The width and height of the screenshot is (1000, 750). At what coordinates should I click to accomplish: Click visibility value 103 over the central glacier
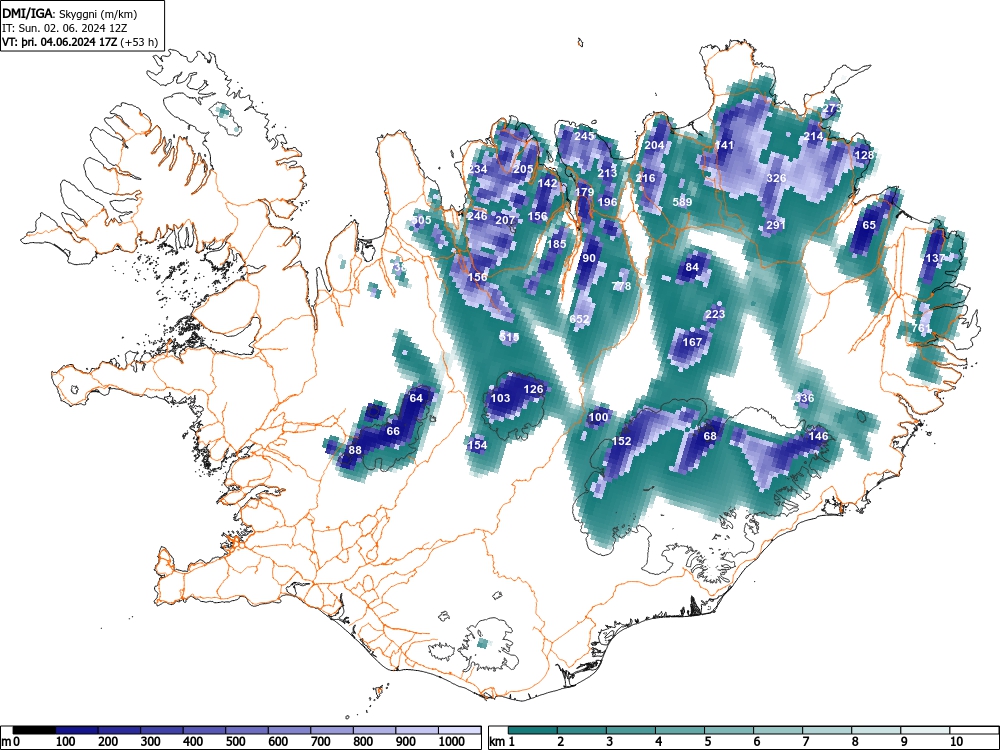(500, 399)
